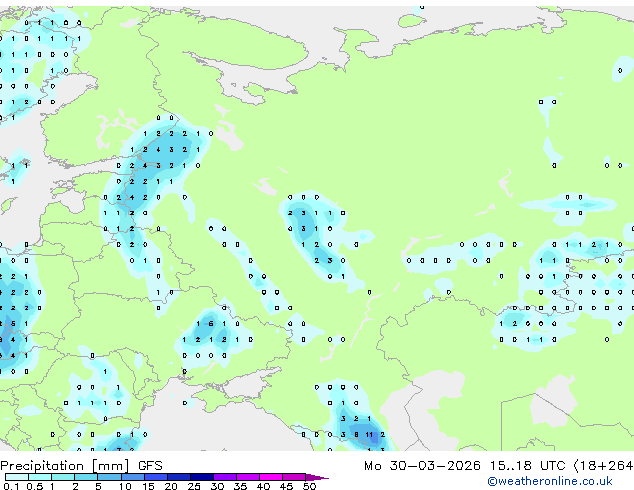Click the '15..18 UTC' time text

(x=527, y=466)
